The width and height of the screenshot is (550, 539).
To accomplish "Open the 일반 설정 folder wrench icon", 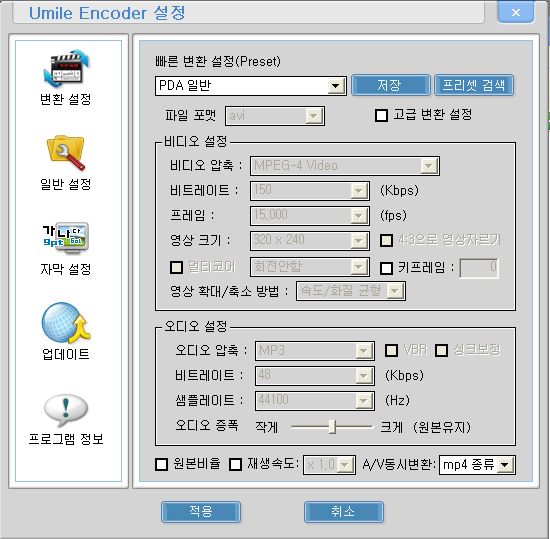I will (66, 153).
